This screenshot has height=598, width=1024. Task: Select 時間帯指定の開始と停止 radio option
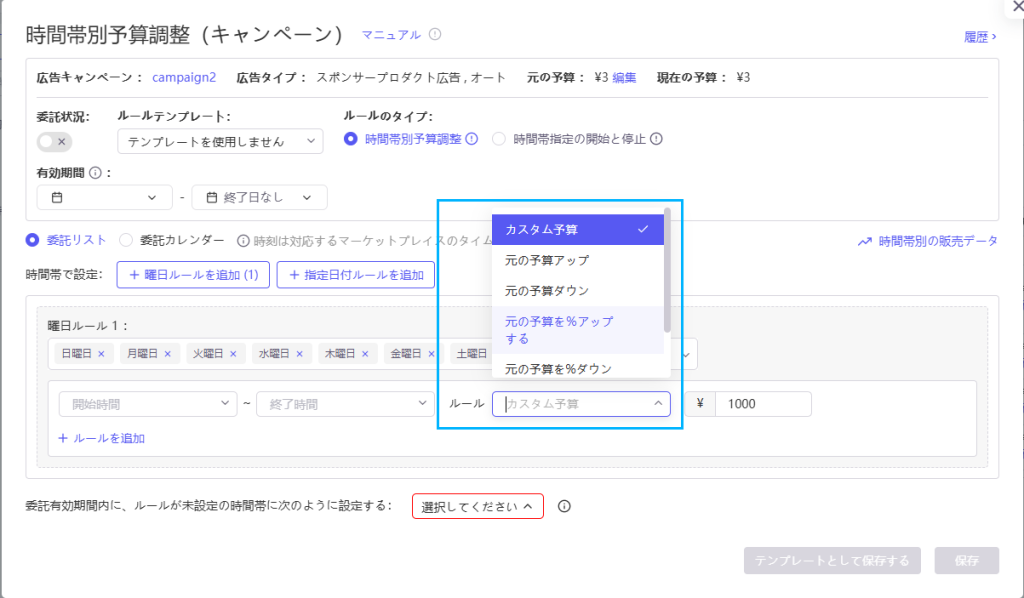pyautogui.click(x=499, y=139)
